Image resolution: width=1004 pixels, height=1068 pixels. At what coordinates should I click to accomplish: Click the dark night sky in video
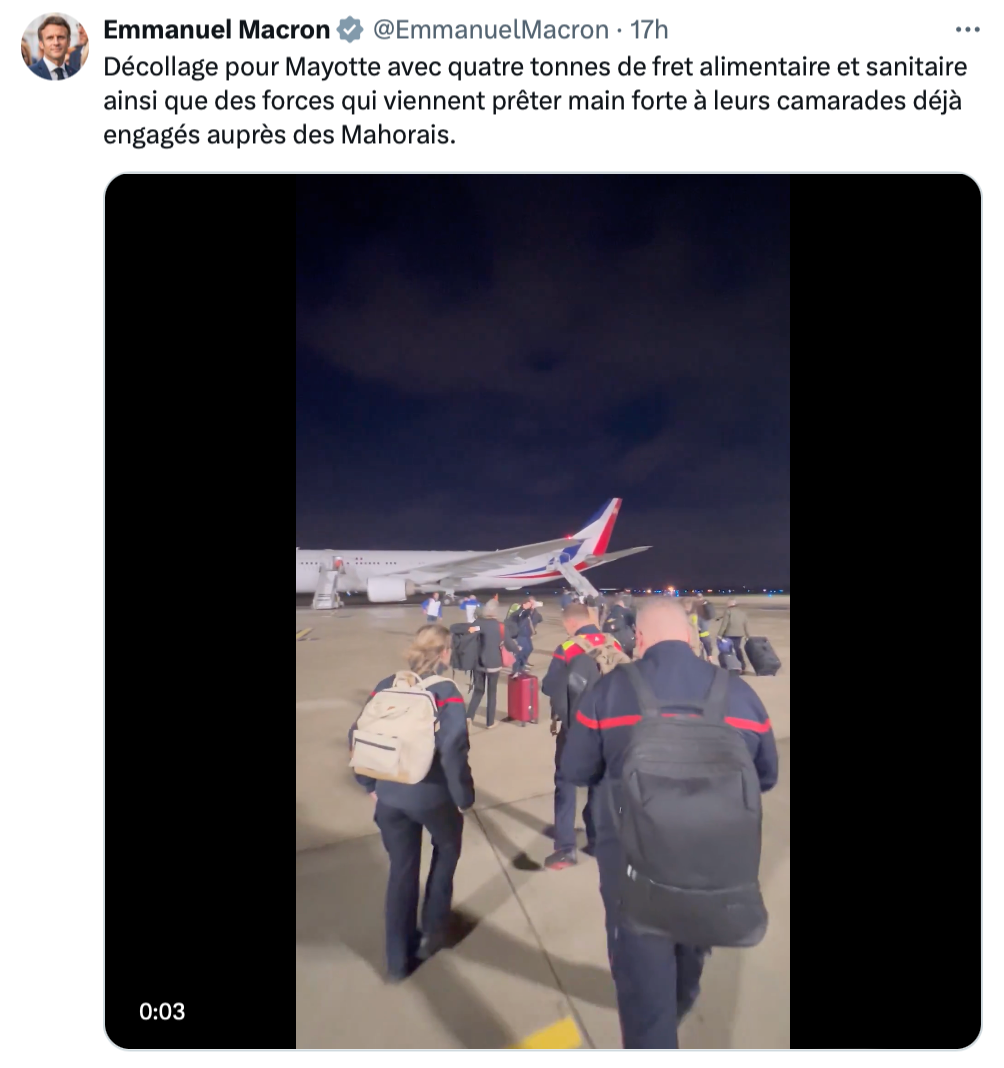click(543, 341)
